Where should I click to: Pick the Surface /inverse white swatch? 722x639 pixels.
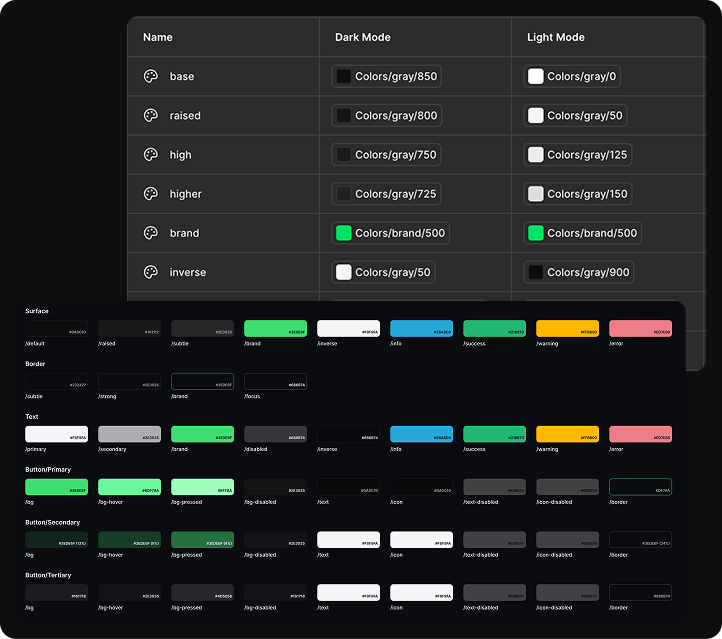(349, 329)
